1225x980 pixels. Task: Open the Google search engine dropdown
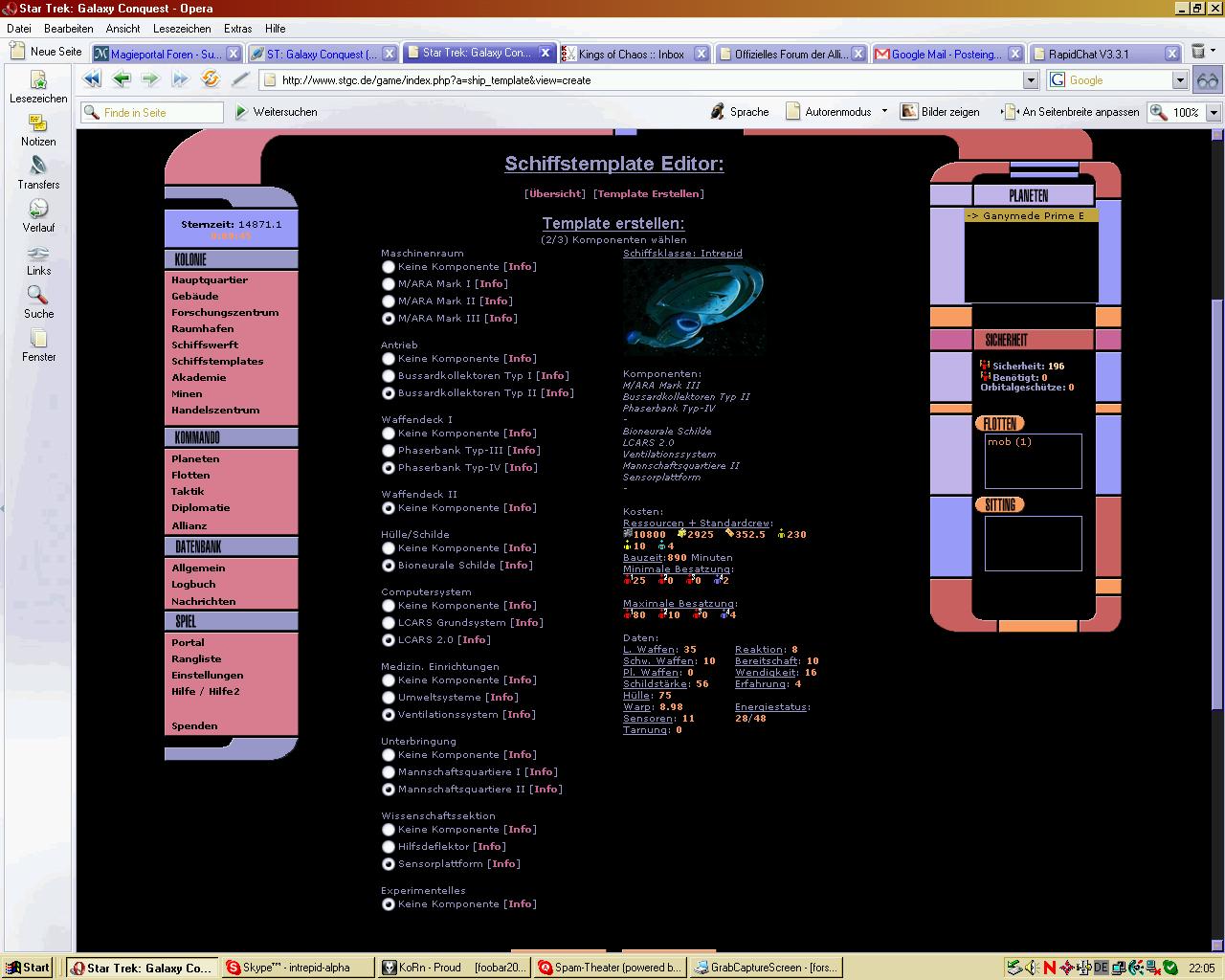1180,80
